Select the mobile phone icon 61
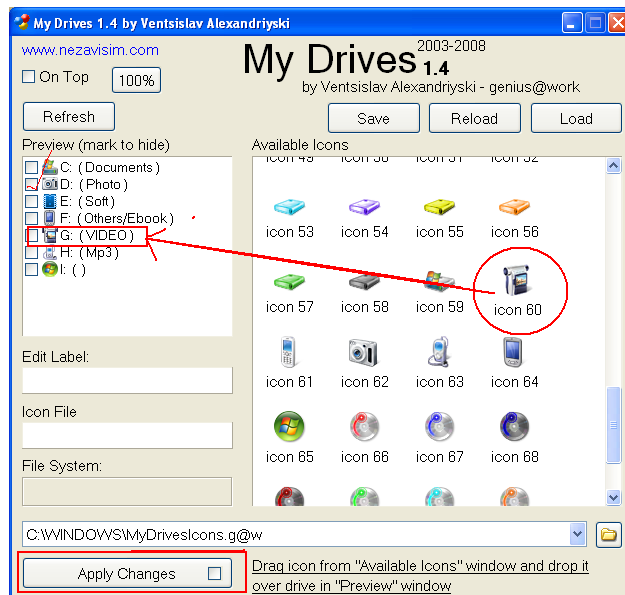625x595 pixels. pos(288,352)
